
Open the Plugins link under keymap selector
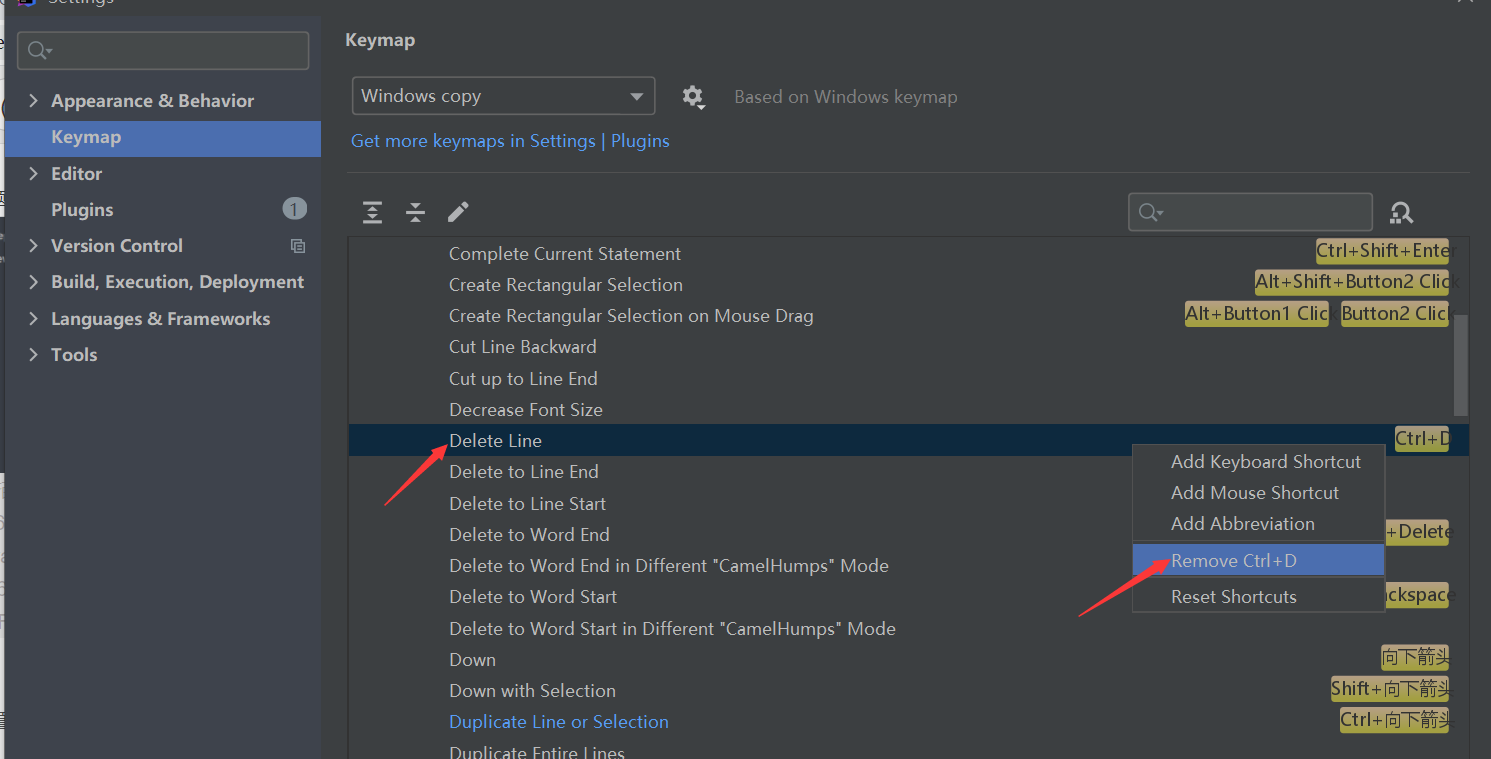click(640, 141)
